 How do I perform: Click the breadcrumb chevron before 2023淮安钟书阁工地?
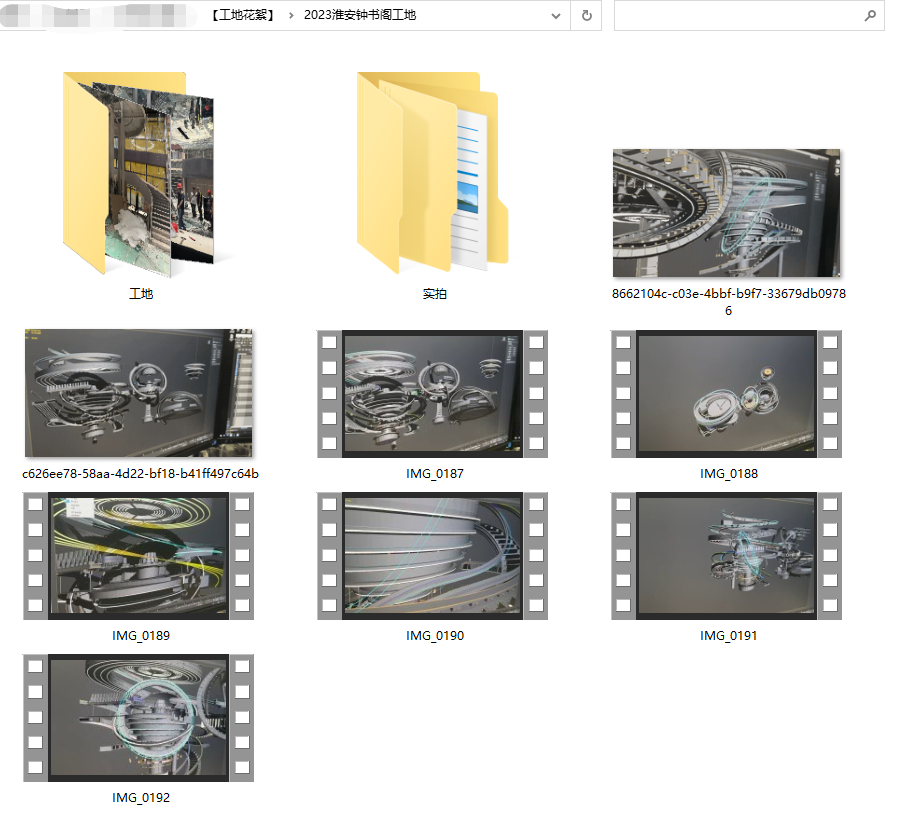(291, 16)
